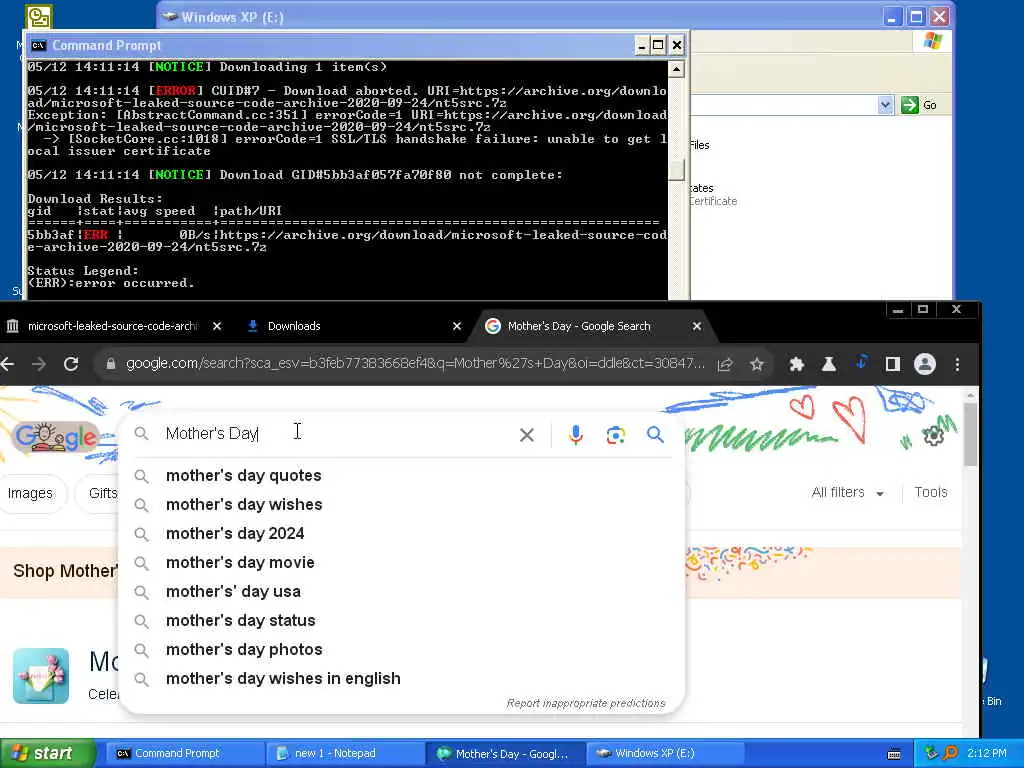Viewport: 1024px width, 768px height.
Task: Select the Mother's Day - Google Search tab
Action: (579, 326)
